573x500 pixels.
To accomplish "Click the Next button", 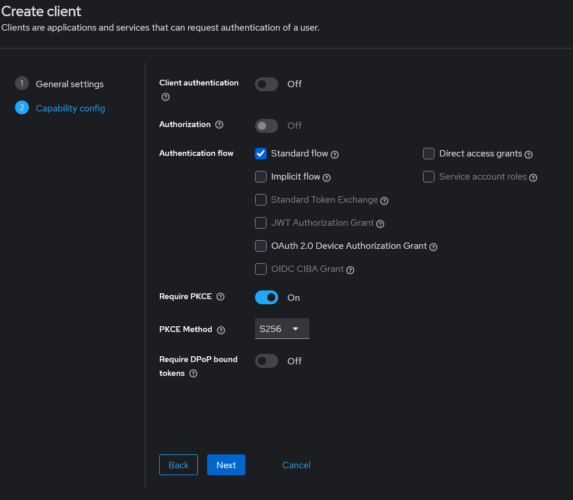I will point(226,465).
